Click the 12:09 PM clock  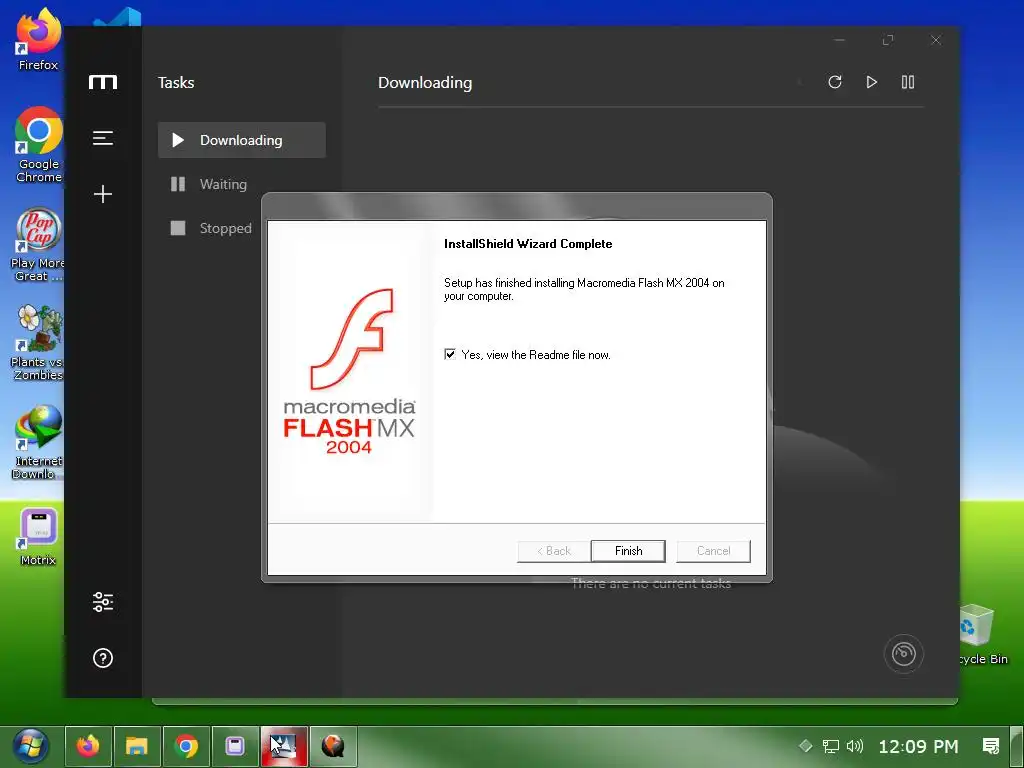coord(918,746)
